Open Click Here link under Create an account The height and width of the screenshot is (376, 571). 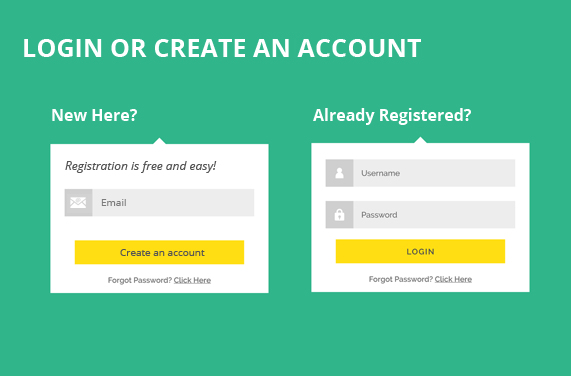192,280
